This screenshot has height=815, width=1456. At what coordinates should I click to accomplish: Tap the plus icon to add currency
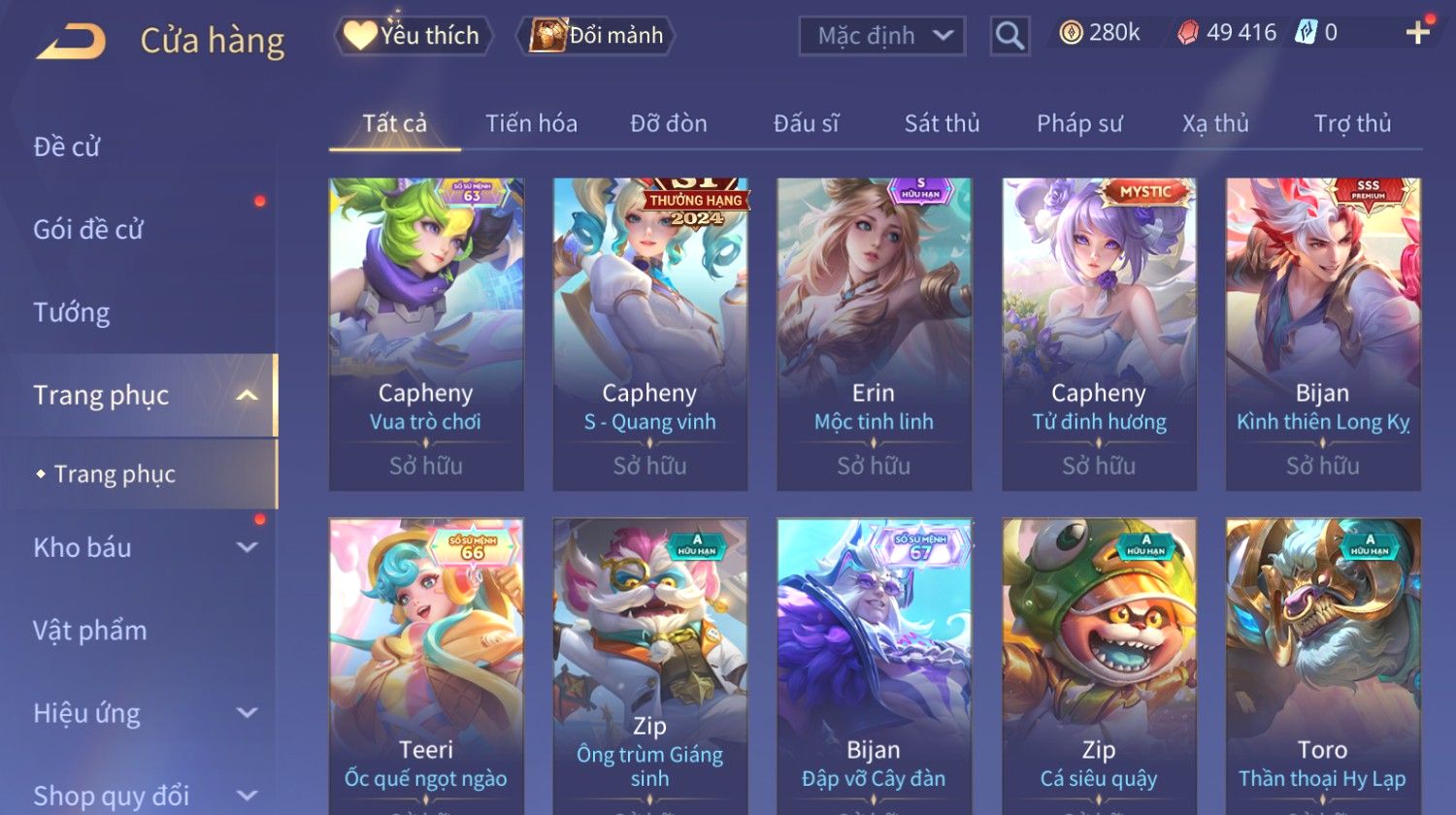point(1417,33)
